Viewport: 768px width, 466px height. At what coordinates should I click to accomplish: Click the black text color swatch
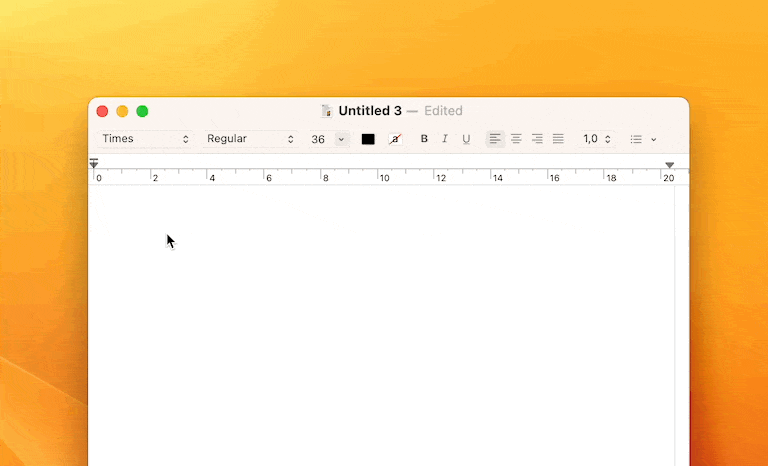[x=368, y=139]
